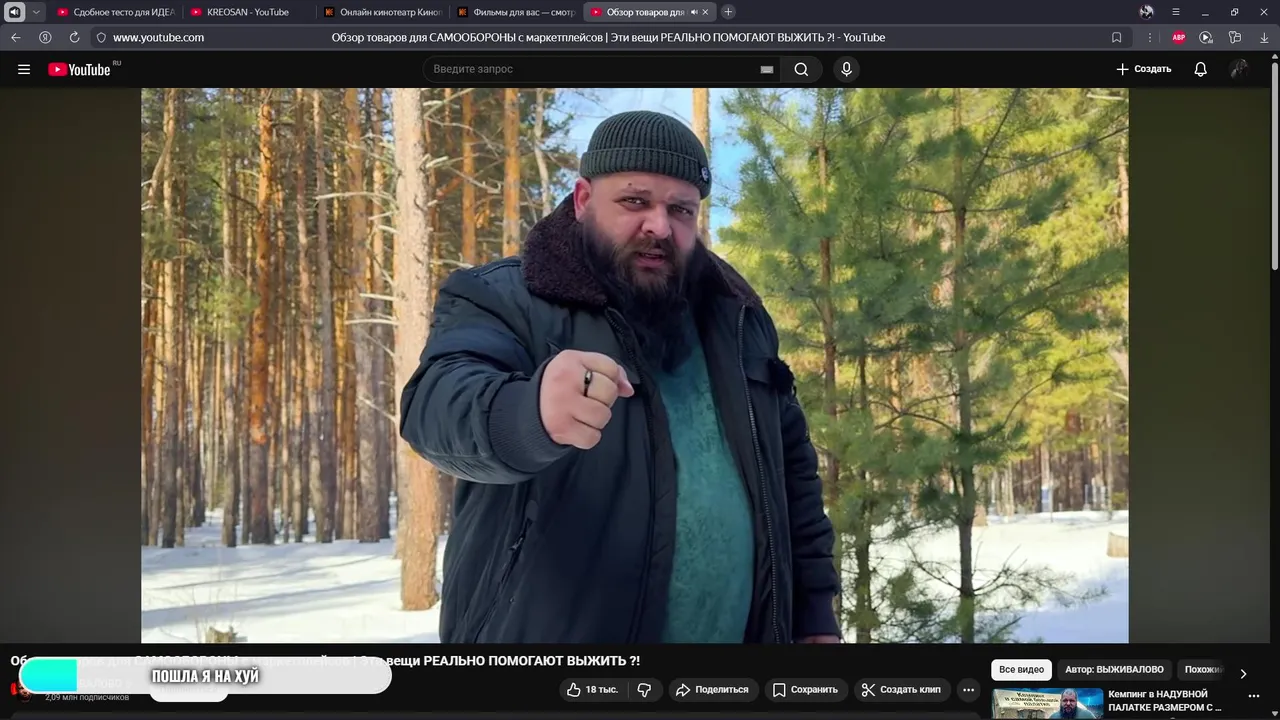Open options menu for the Кемпинг suggested video

[x=1254, y=696]
